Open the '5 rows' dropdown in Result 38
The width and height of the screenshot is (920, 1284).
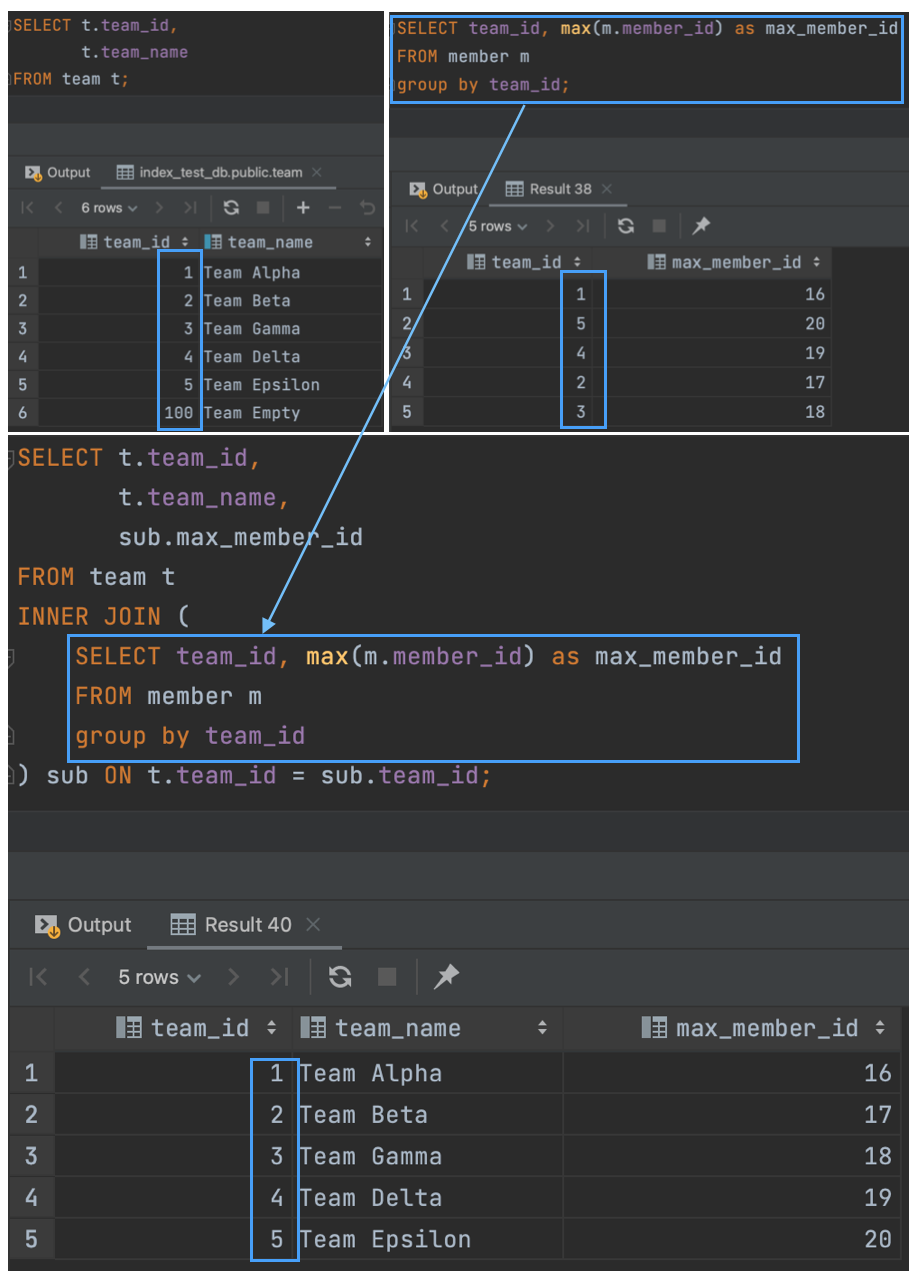click(x=497, y=226)
